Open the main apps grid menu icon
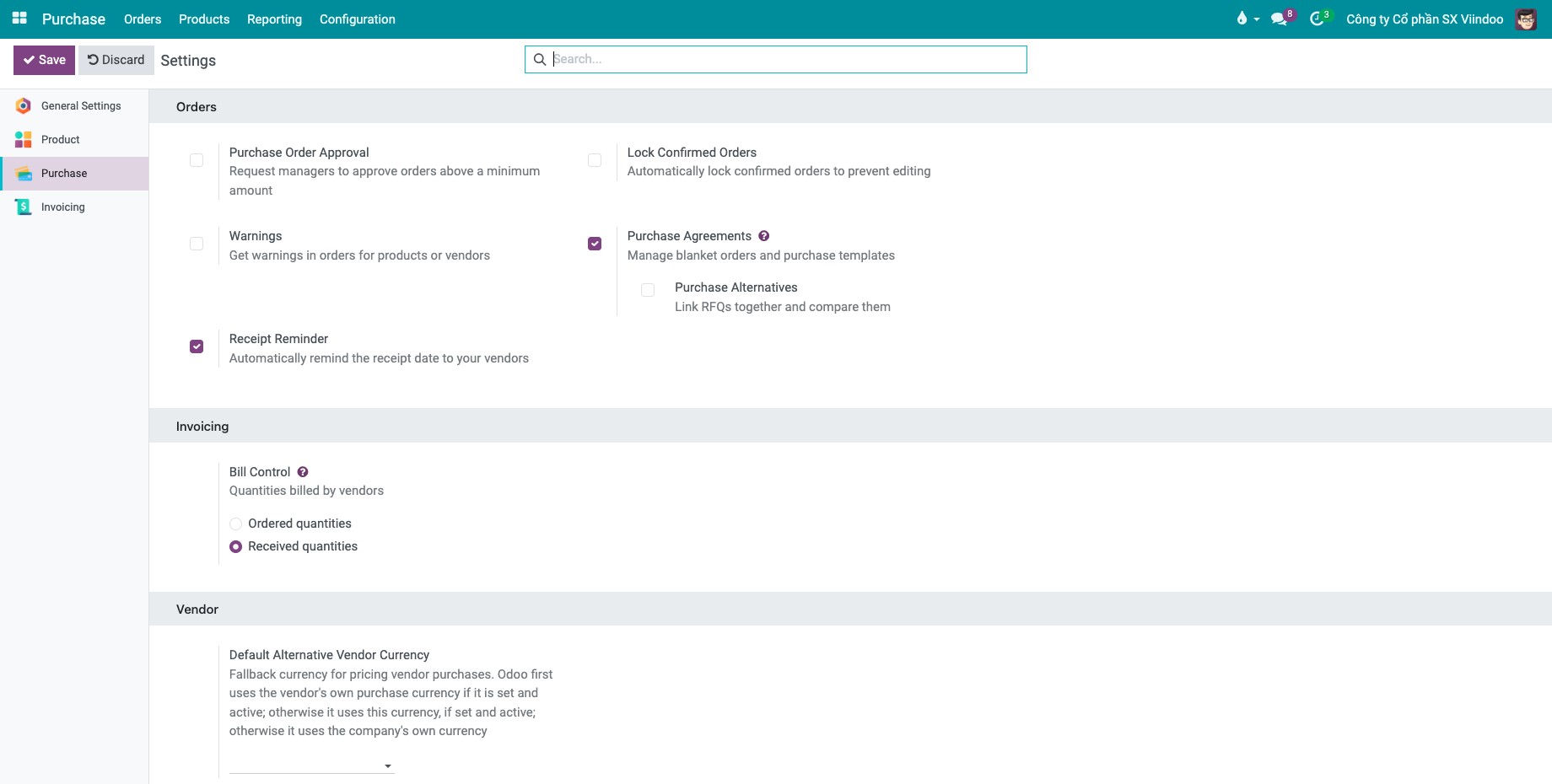The width and height of the screenshot is (1552, 784). [x=19, y=19]
